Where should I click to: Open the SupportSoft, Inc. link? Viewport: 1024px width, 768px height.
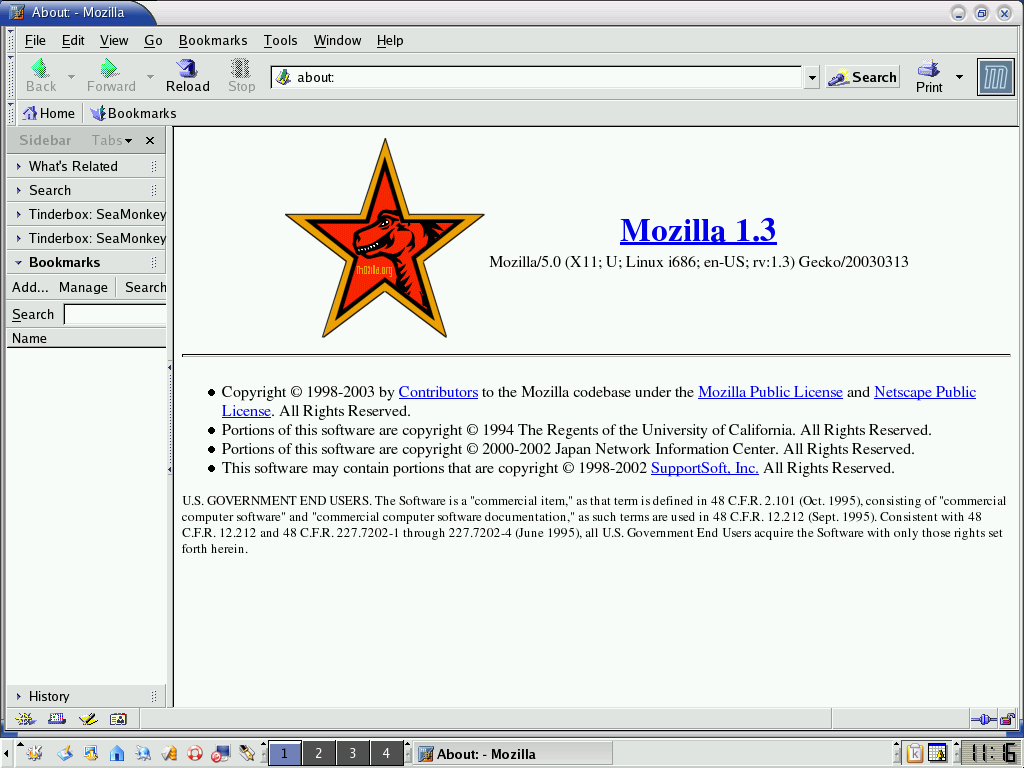[705, 468]
